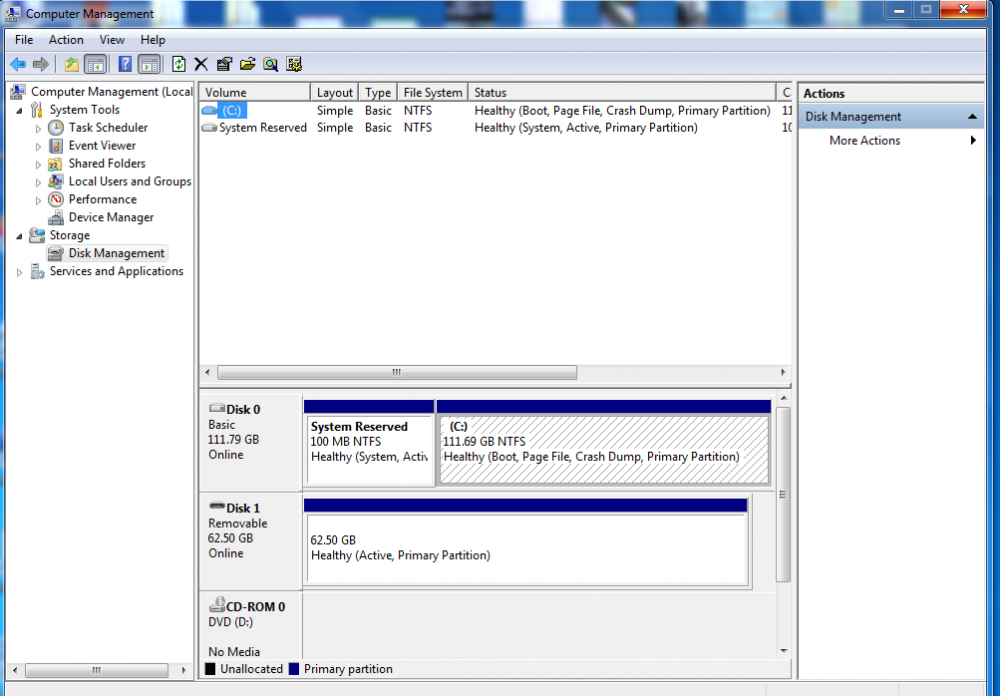The height and width of the screenshot is (696, 1000).
Task: Collapse Disk Management section in Actions pane
Action: [973, 117]
